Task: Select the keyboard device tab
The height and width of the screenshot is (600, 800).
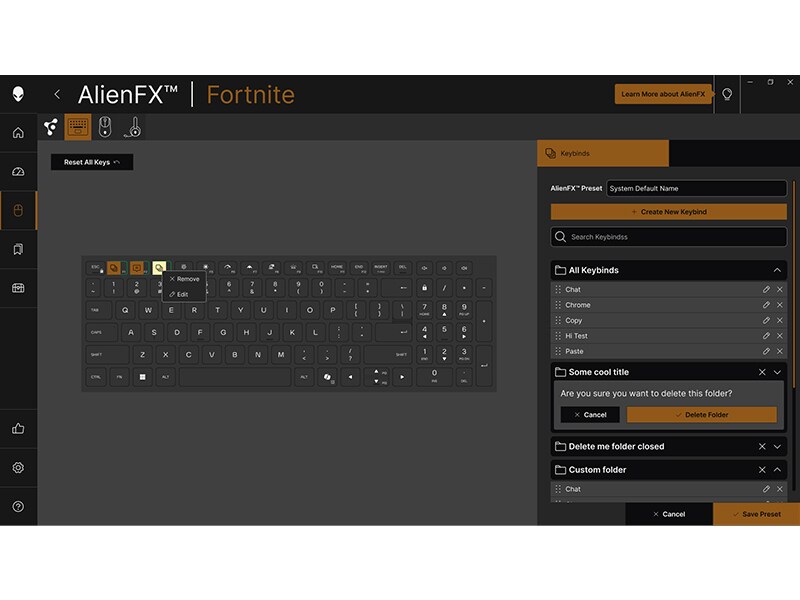Action: click(78, 127)
